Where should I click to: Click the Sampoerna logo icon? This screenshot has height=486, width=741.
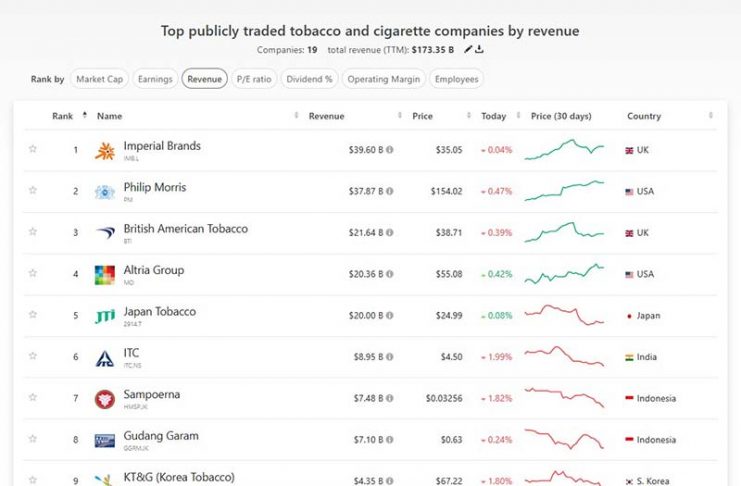[x=105, y=399]
